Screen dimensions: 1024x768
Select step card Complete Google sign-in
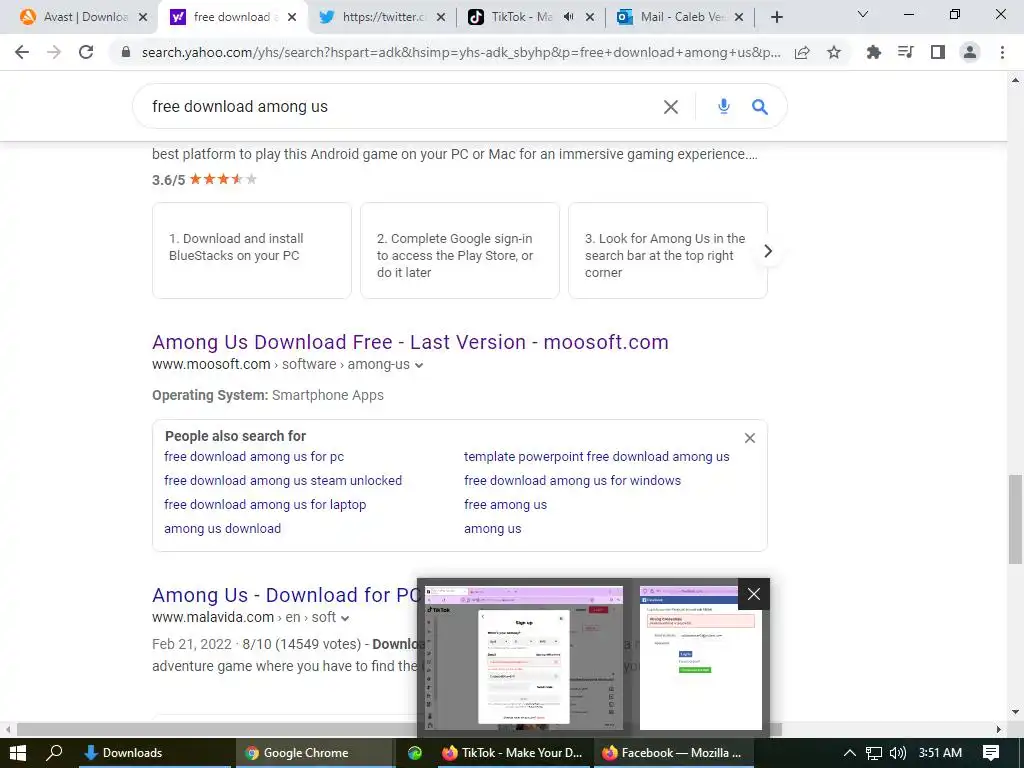460,250
